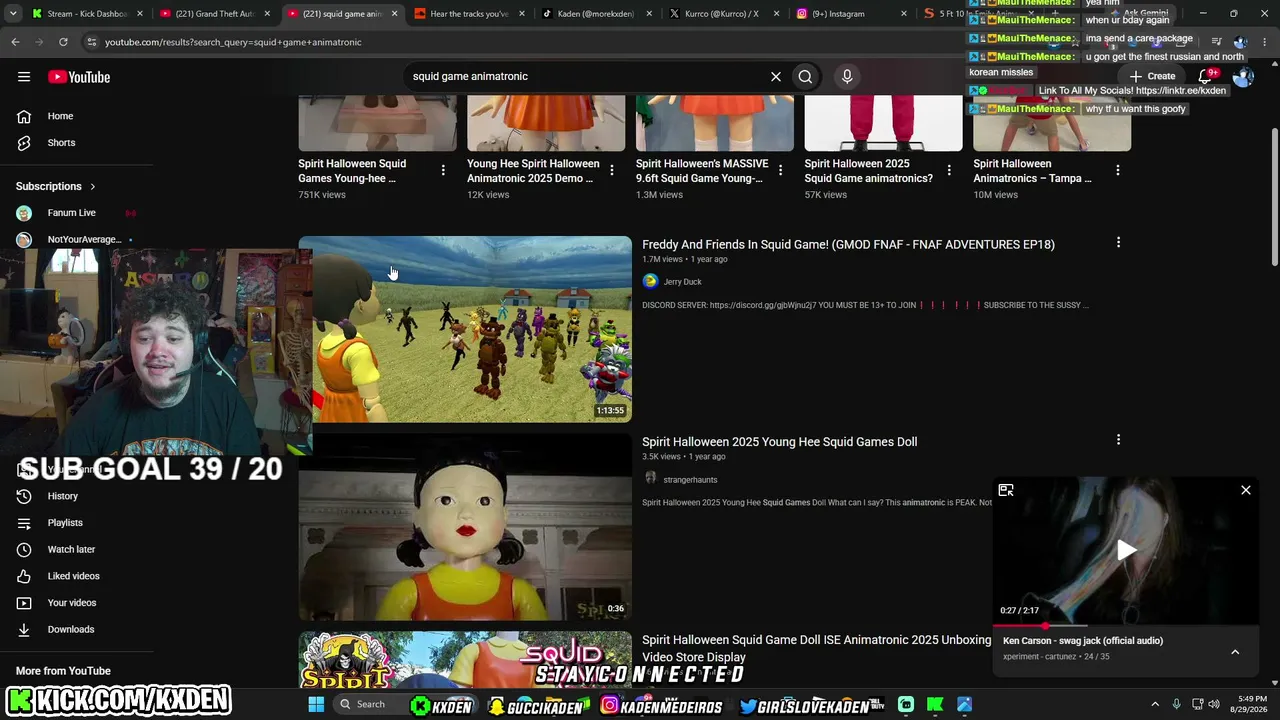Open the Fanum Live channel
This screenshot has height=720, width=1280.
[71, 213]
